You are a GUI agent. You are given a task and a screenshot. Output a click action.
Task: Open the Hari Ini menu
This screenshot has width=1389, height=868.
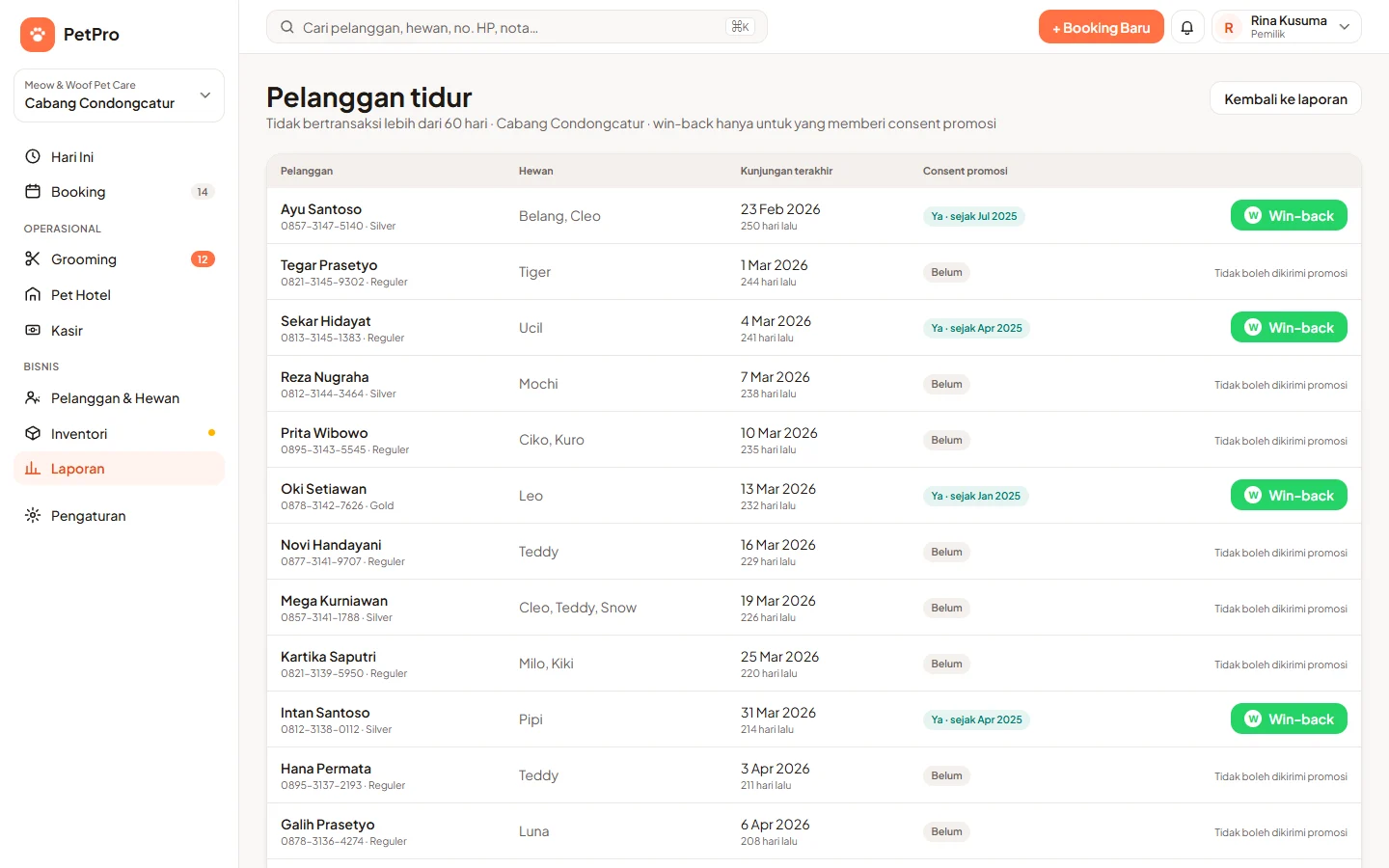[119, 156]
